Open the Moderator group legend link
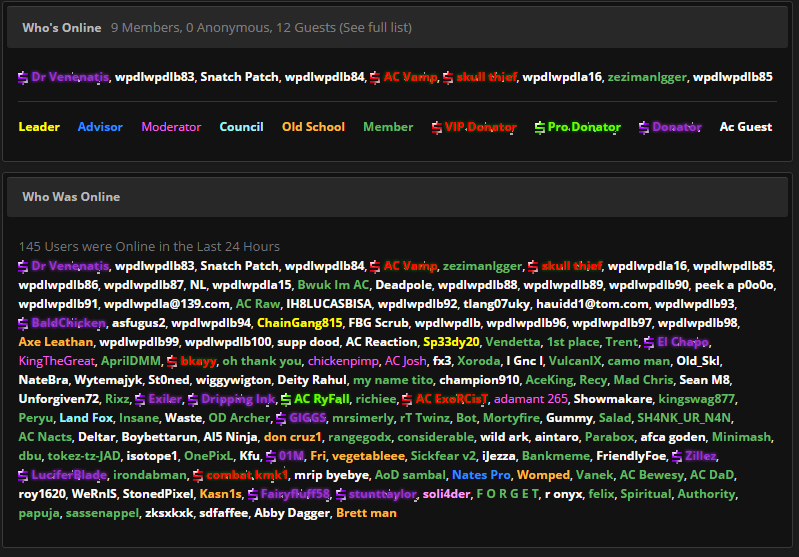The height and width of the screenshot is (557, 799). (171, 127)
